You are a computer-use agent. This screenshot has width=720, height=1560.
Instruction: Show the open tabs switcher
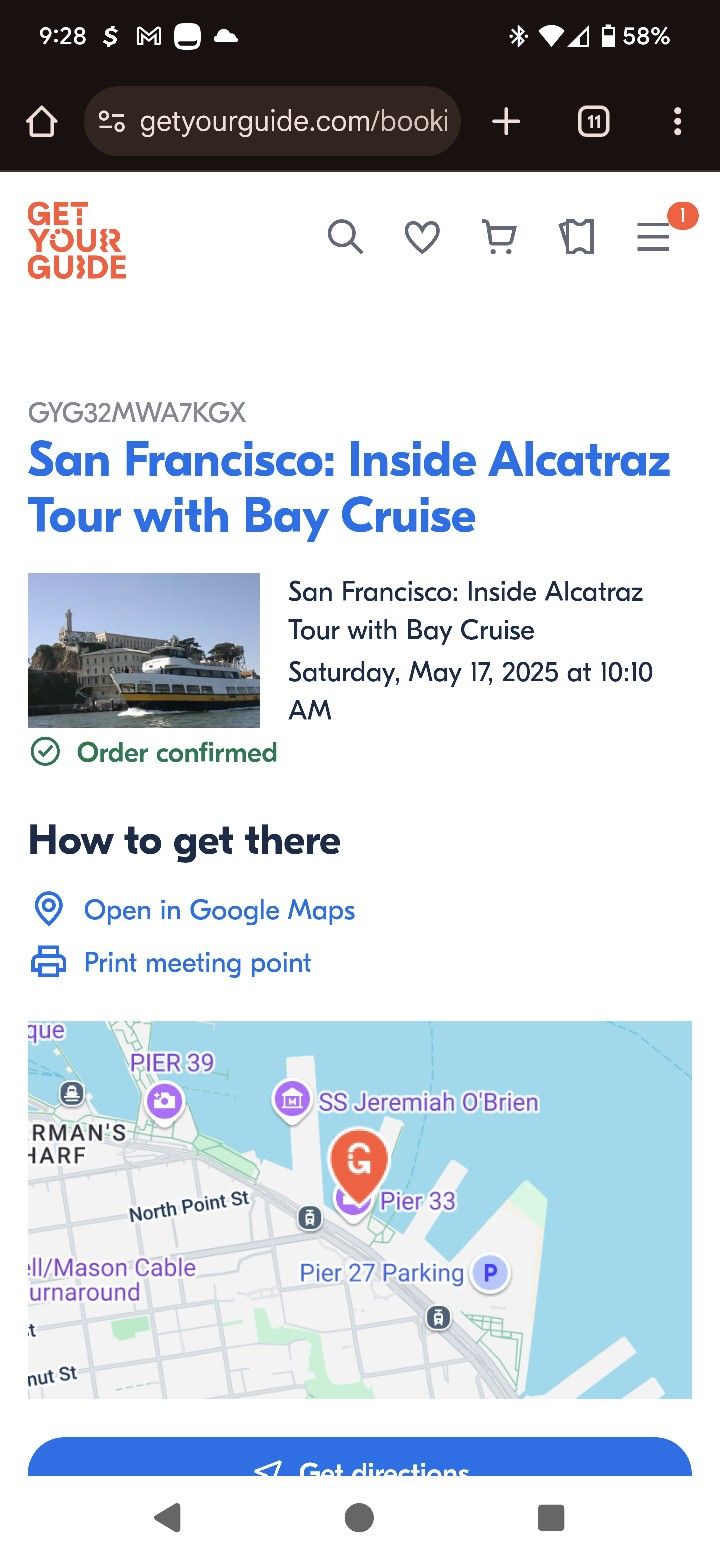593,122
